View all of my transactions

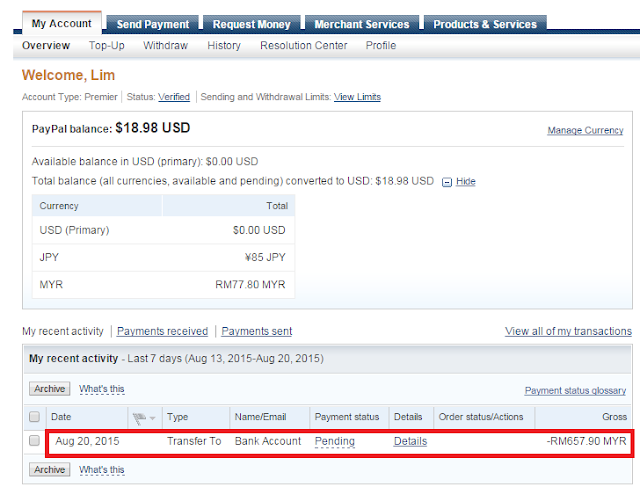pos(568,331)
